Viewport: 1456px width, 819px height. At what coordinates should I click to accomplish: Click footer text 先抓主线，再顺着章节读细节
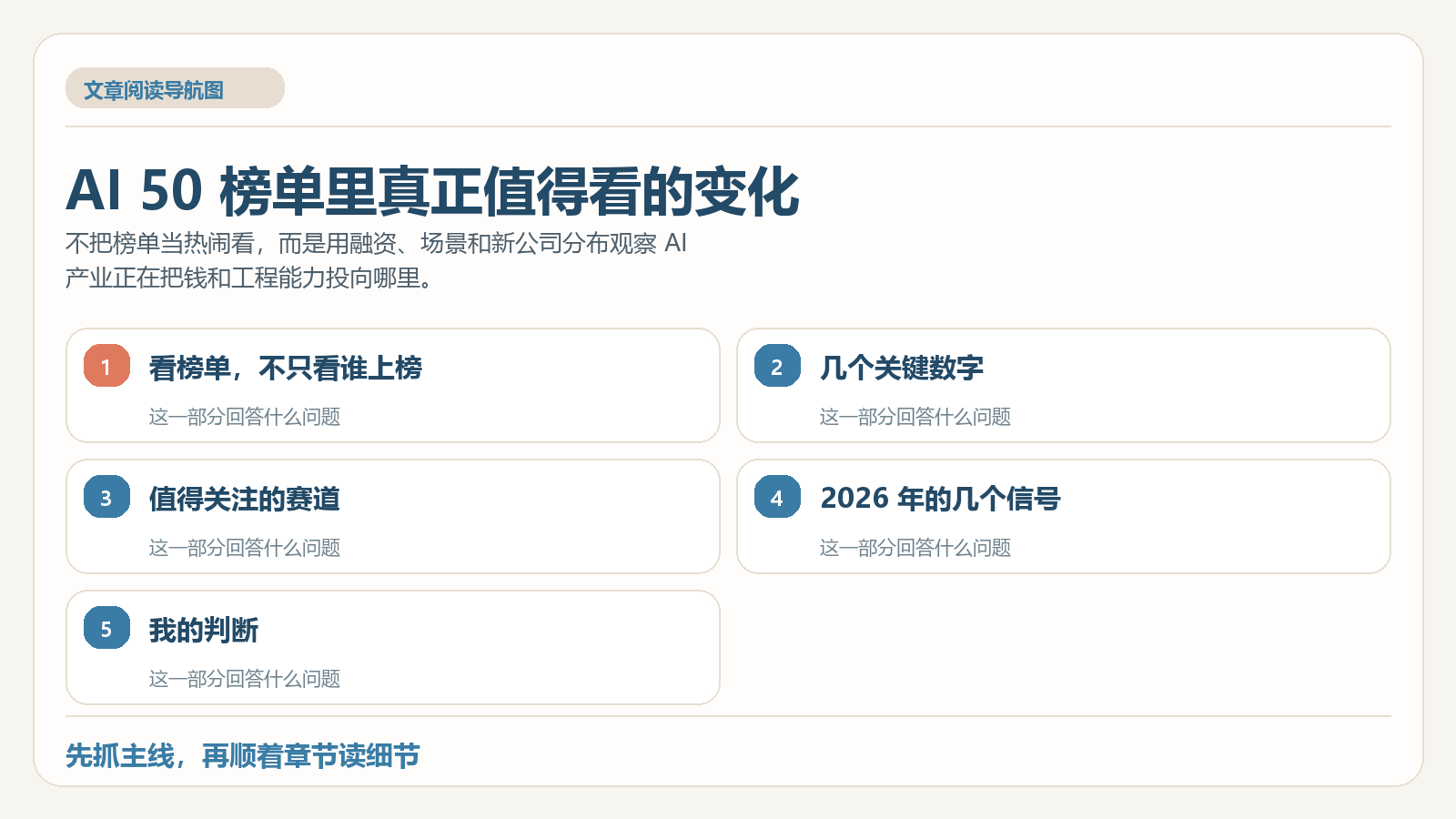(242, 755)
